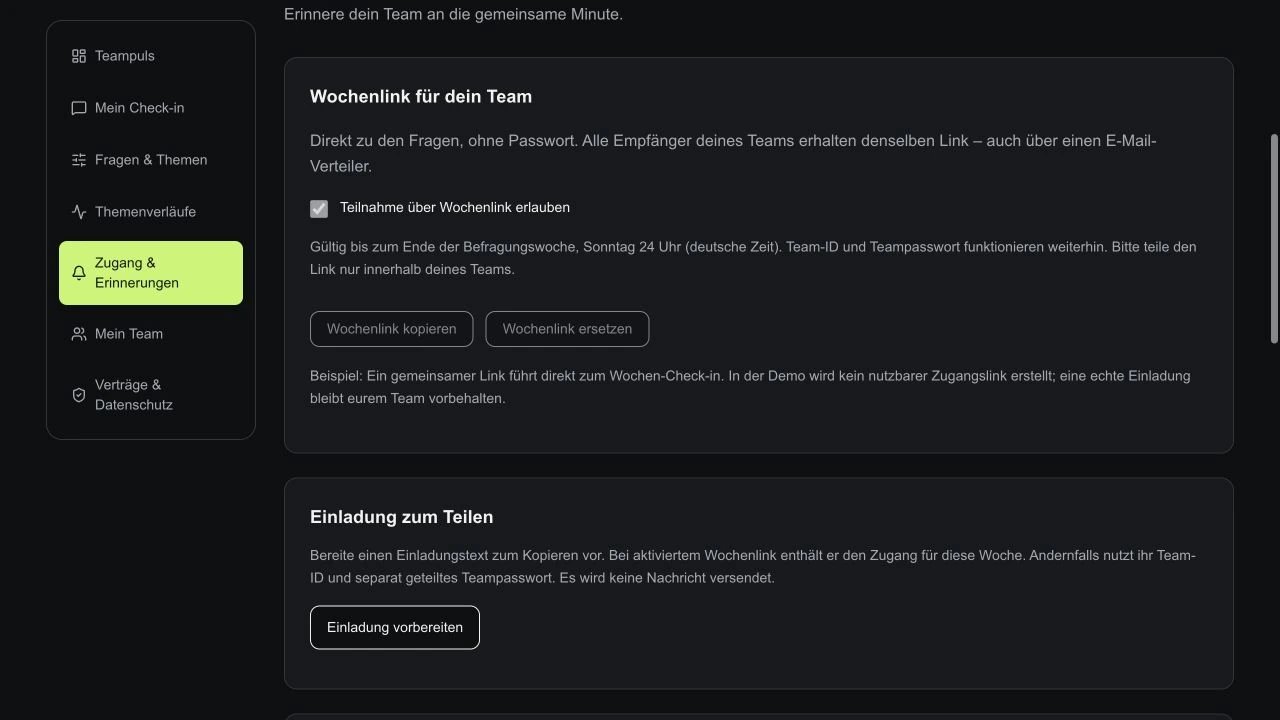1280x720 pixels.
Task: Open Verträge & Datenschutz page
Action: pyautogui.click(x=151, y=395)
